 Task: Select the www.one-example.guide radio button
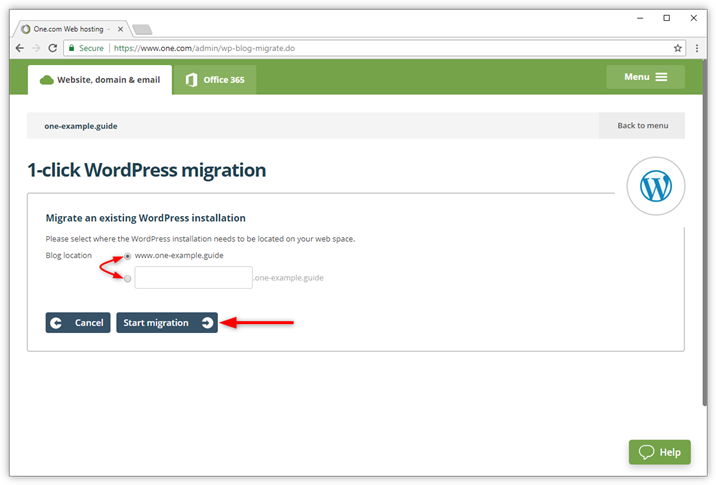(x=127, y=256)
